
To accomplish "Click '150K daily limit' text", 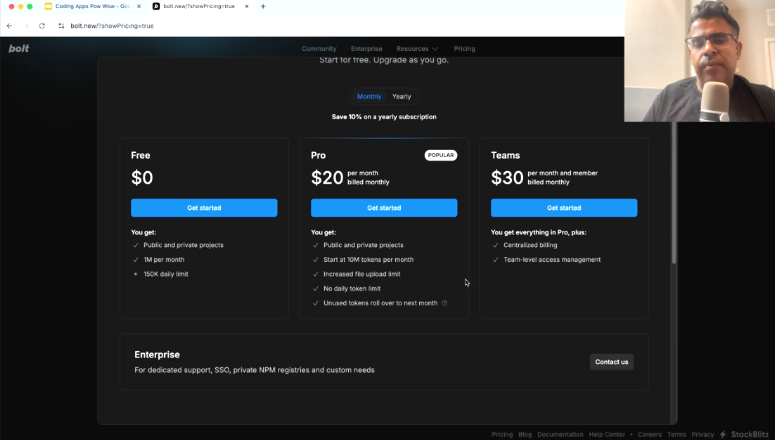I will (x=166, y=274).
